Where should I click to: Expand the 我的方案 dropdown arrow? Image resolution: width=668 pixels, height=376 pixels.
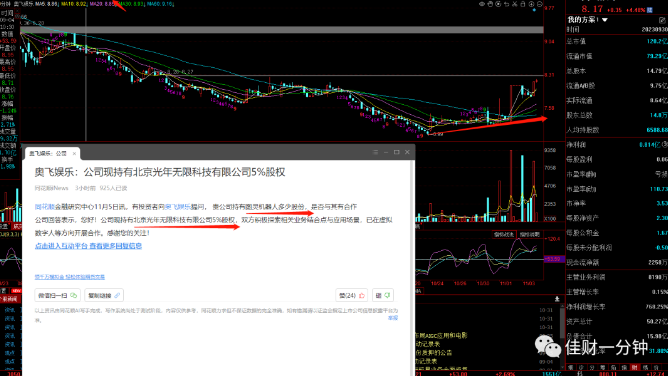(x=605, y=20)
